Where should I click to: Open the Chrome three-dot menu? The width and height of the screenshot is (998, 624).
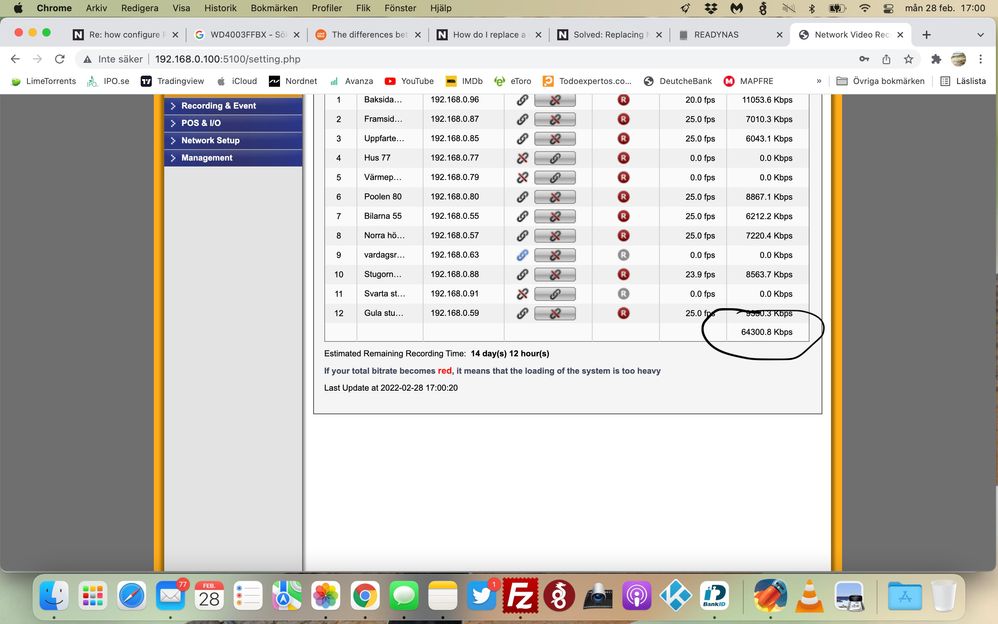pyautogui.click(x=980, y=59)
